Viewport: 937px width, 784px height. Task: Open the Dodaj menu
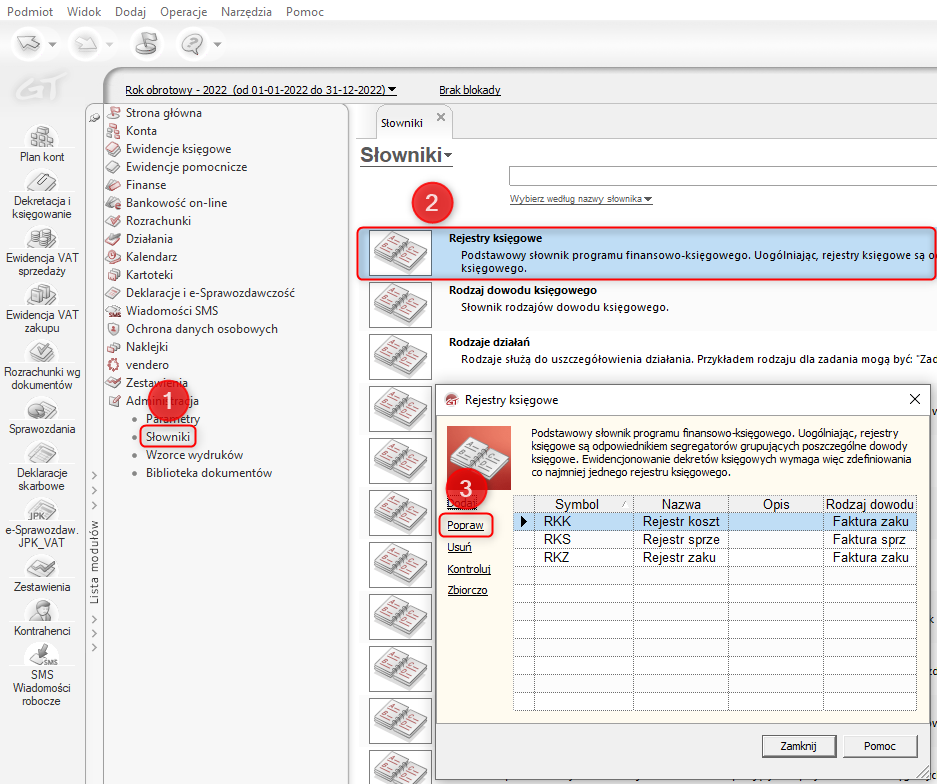click(130, 11)
